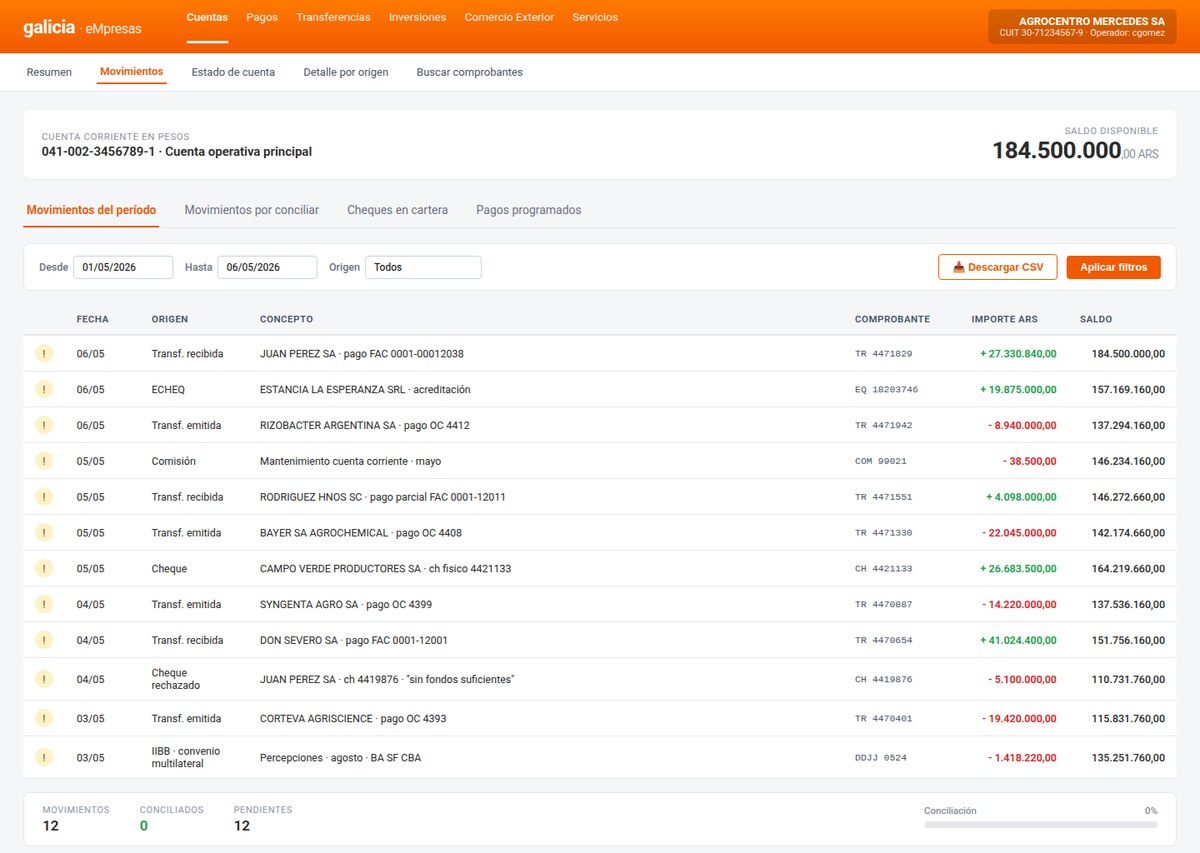Click pending icon on DON SEVERO SA row
The width and height of the screenshot is (1200, 853).
coord(43,640)
